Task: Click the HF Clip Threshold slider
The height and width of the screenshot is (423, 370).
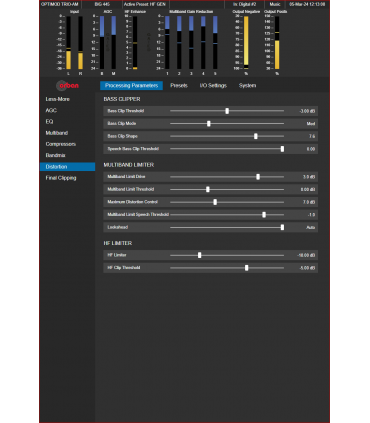Action: [x=227, y=268]
